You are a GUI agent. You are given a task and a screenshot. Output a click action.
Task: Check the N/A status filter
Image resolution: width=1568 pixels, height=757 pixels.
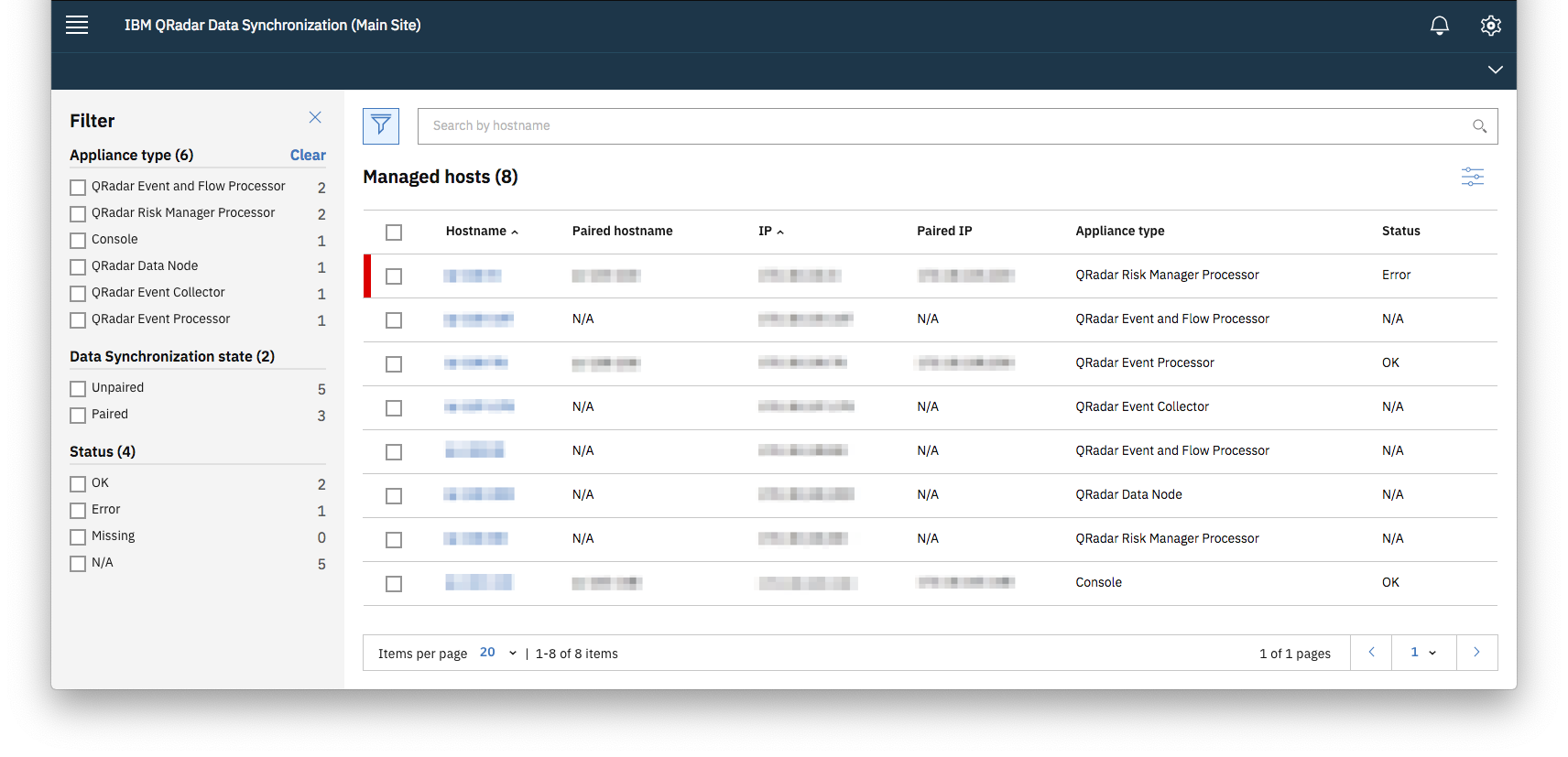click(78, 564)
